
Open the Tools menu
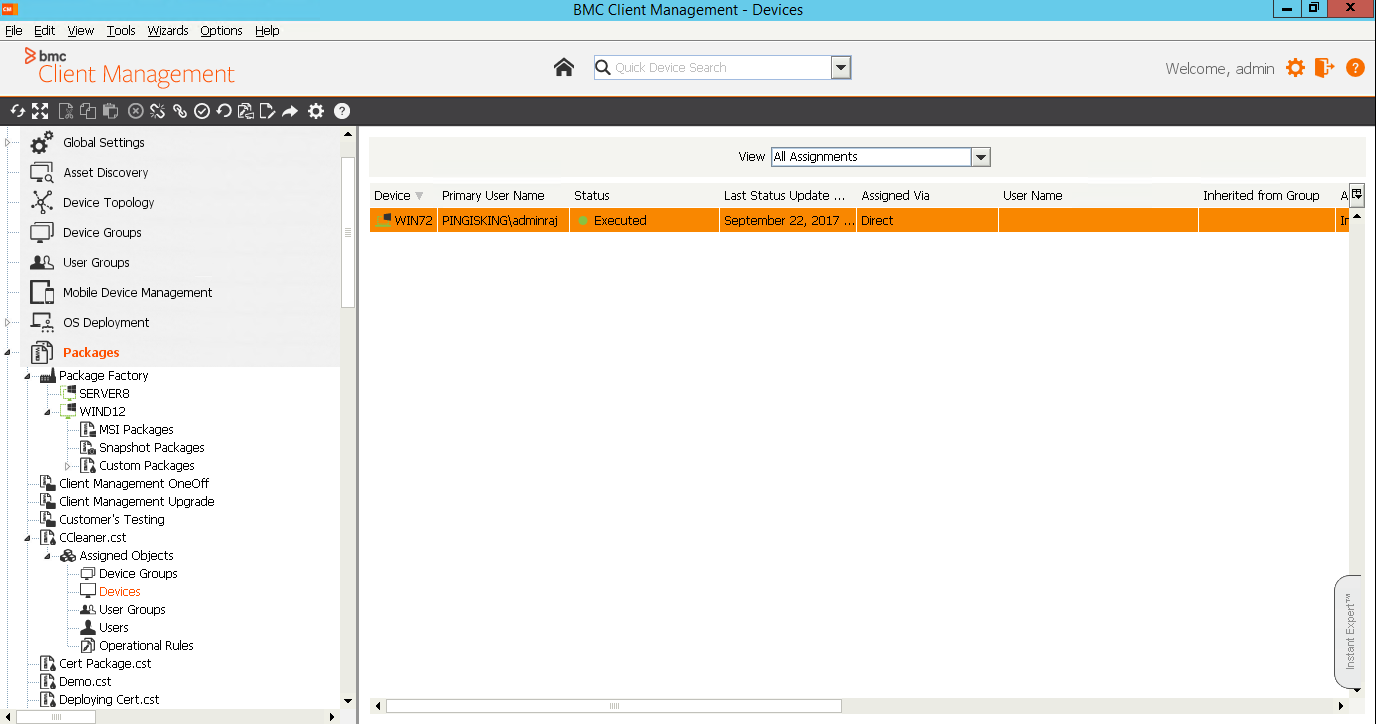(121, 31)
